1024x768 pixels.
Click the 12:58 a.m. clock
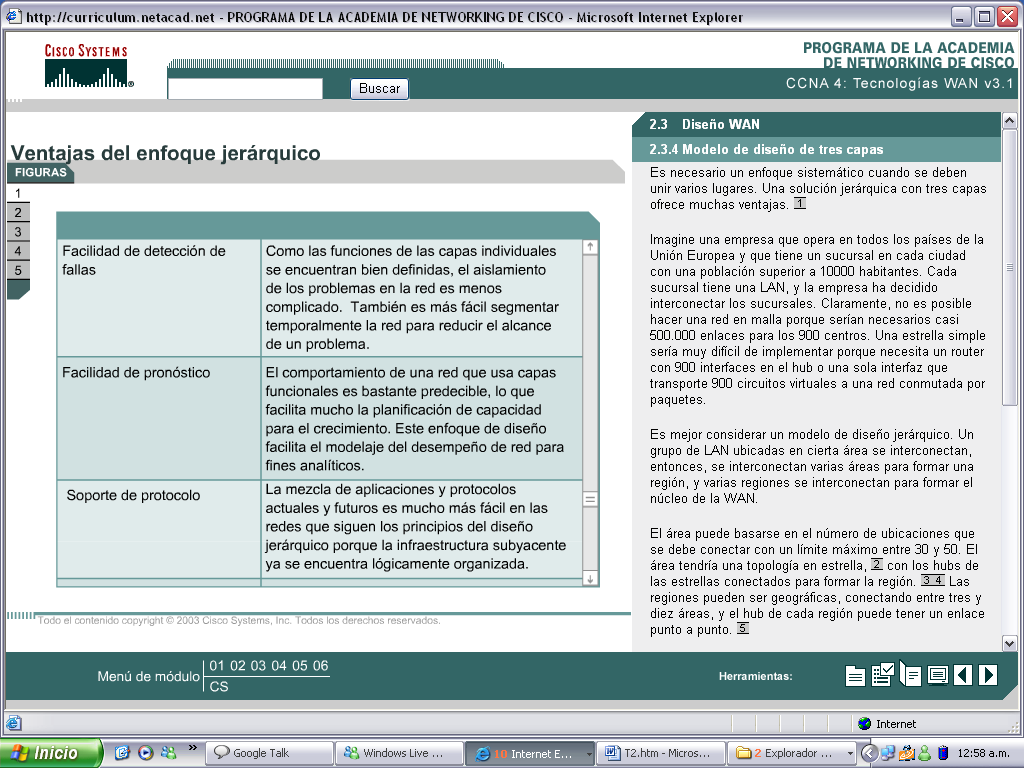point(984,753)
